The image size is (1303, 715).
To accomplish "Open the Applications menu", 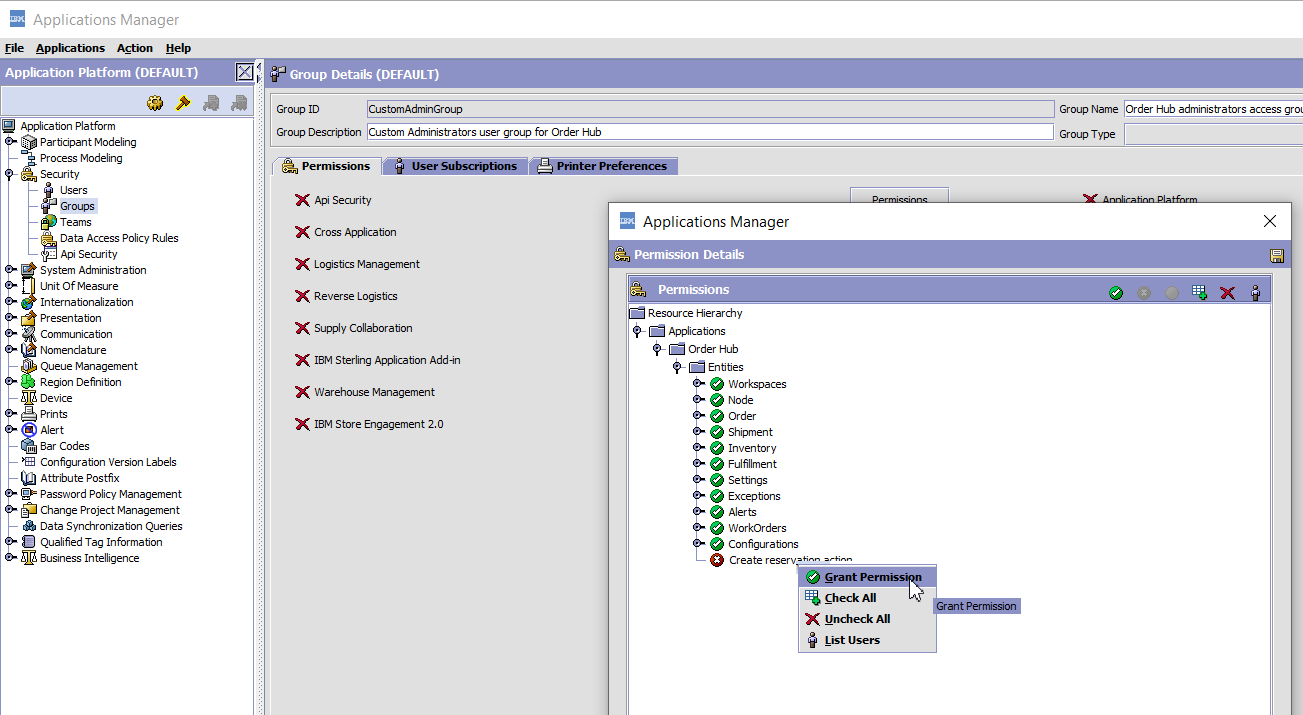I will (x=70, y=48).
